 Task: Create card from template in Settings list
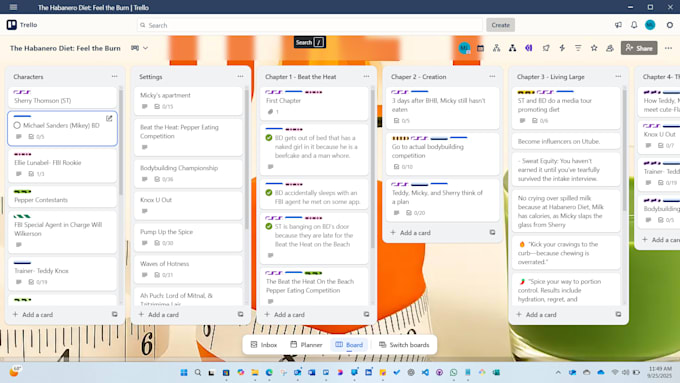click(240, 314)
